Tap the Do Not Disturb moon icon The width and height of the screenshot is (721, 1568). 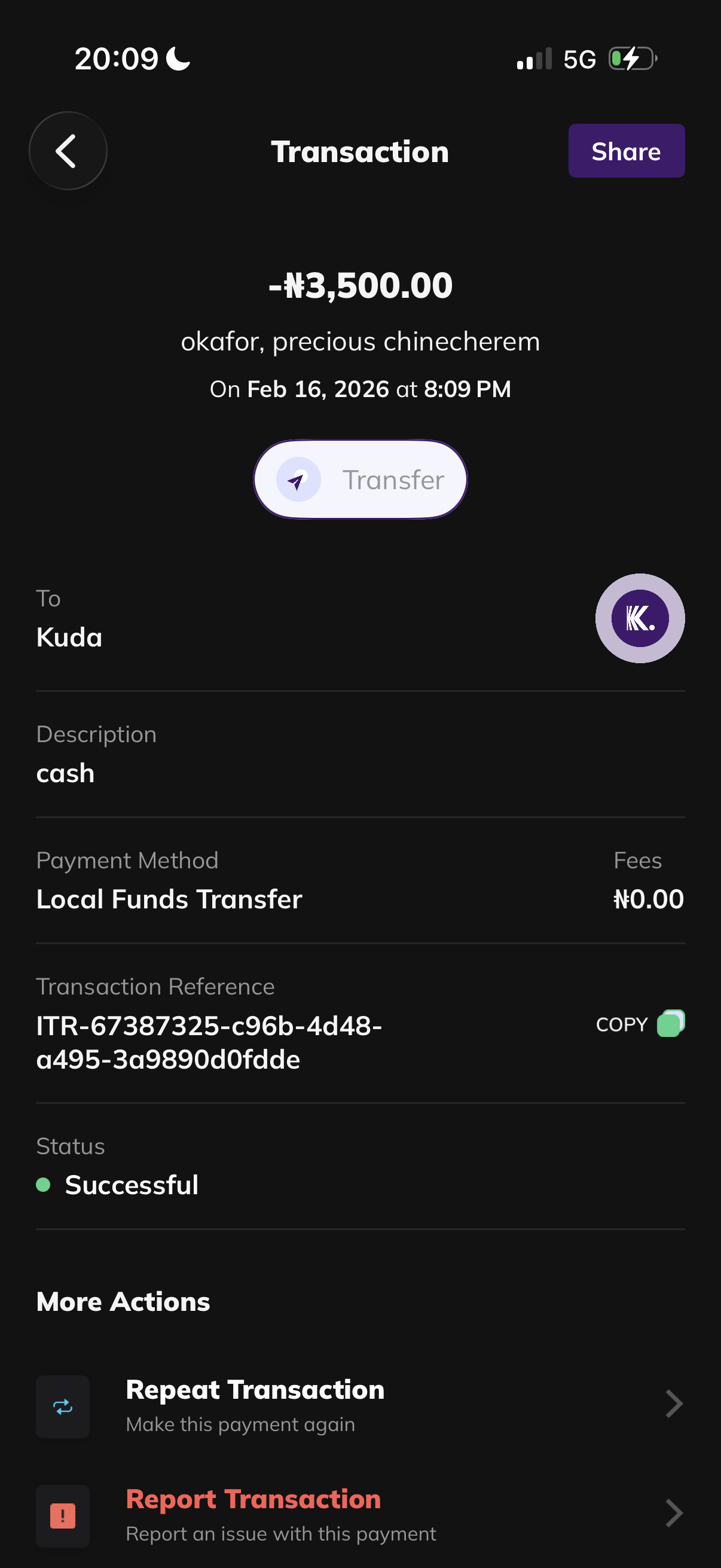(x=178, y=59)
